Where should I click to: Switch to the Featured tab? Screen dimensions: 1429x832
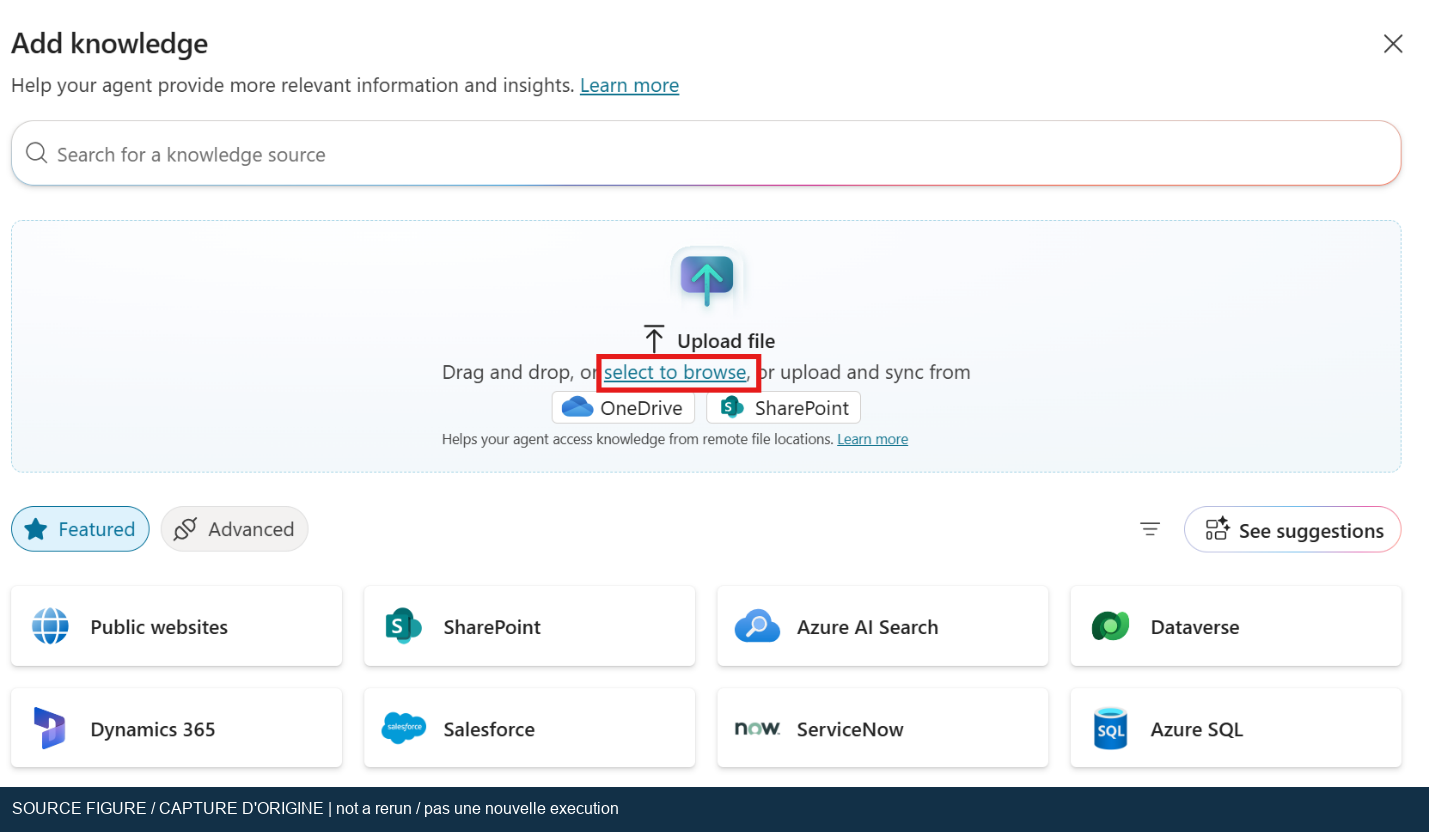(x=80, y=529)
